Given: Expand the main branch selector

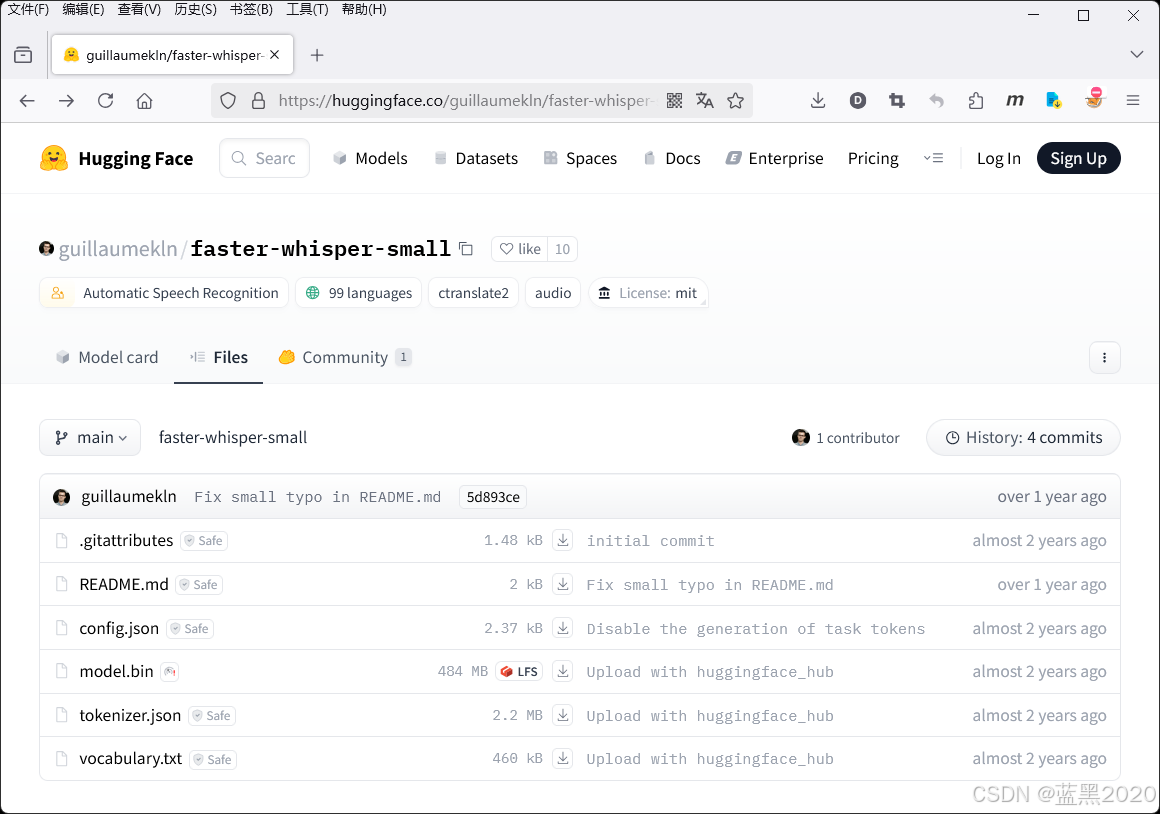Looking at the screenshot, I should pos(90,437).
